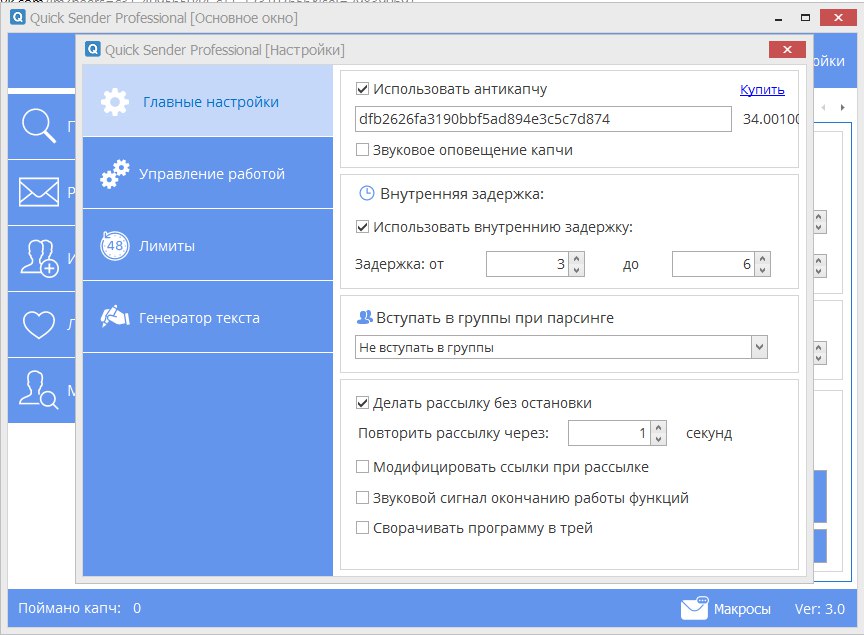Screen dimensions: 864x635
Task: Open the Главные настройки tab
Action: point(208,101)
